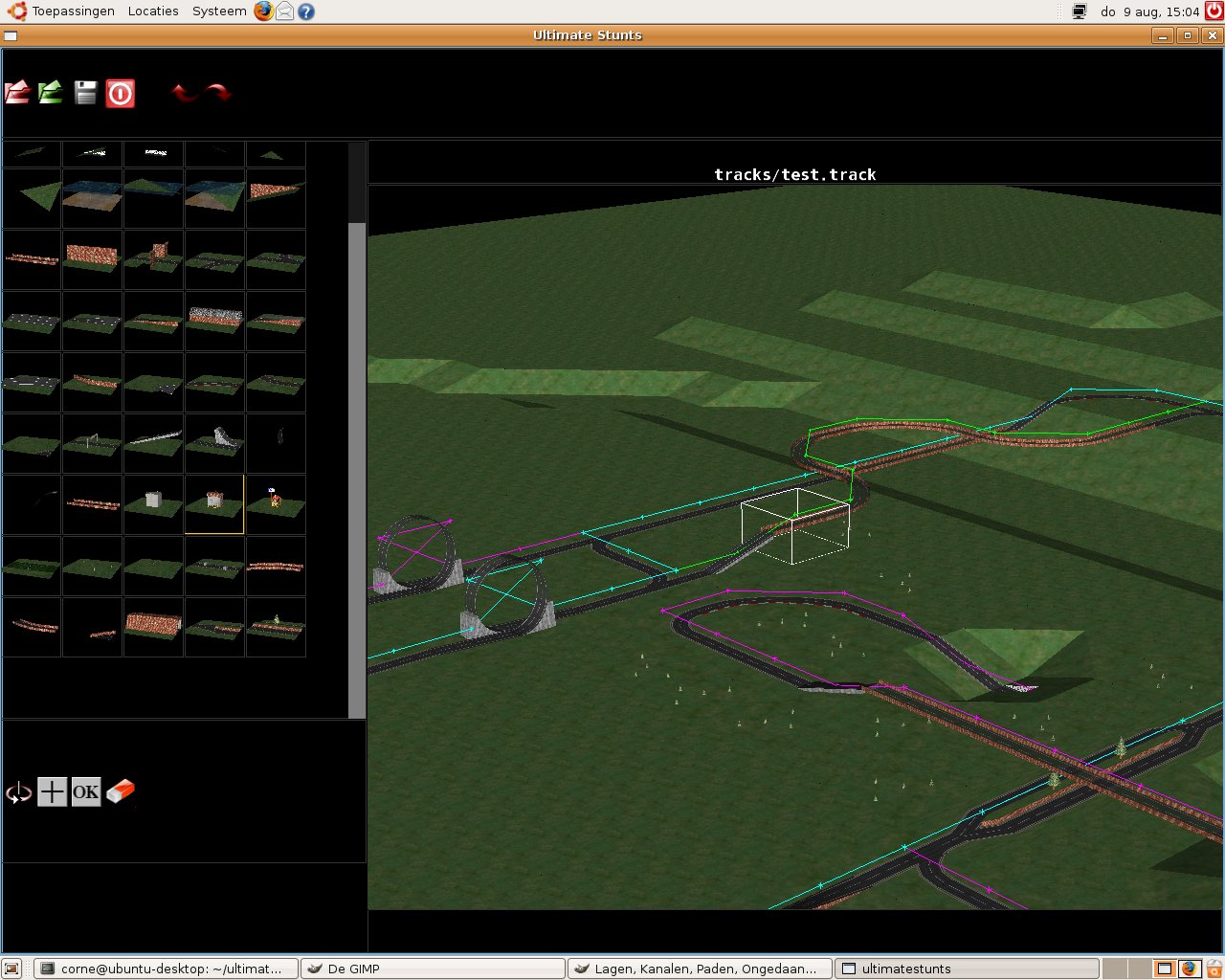
Task: Choose the loop ramp tile with gray arch
Action: pyautogui.click(x=214, y=443)
